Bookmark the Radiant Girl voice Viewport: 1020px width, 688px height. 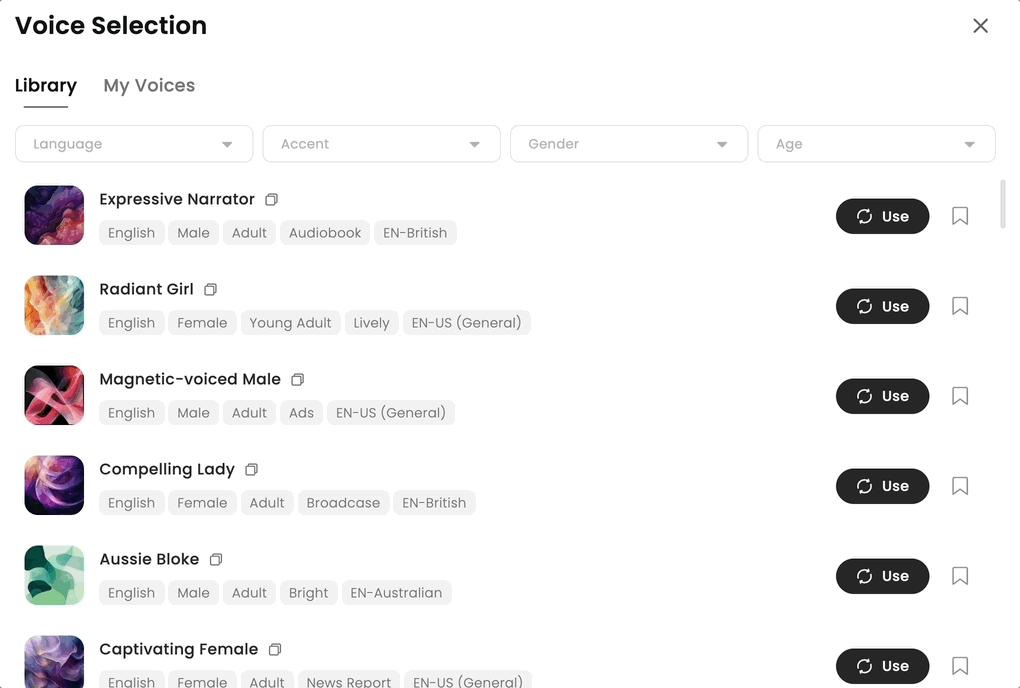click(x=960, y=306)
